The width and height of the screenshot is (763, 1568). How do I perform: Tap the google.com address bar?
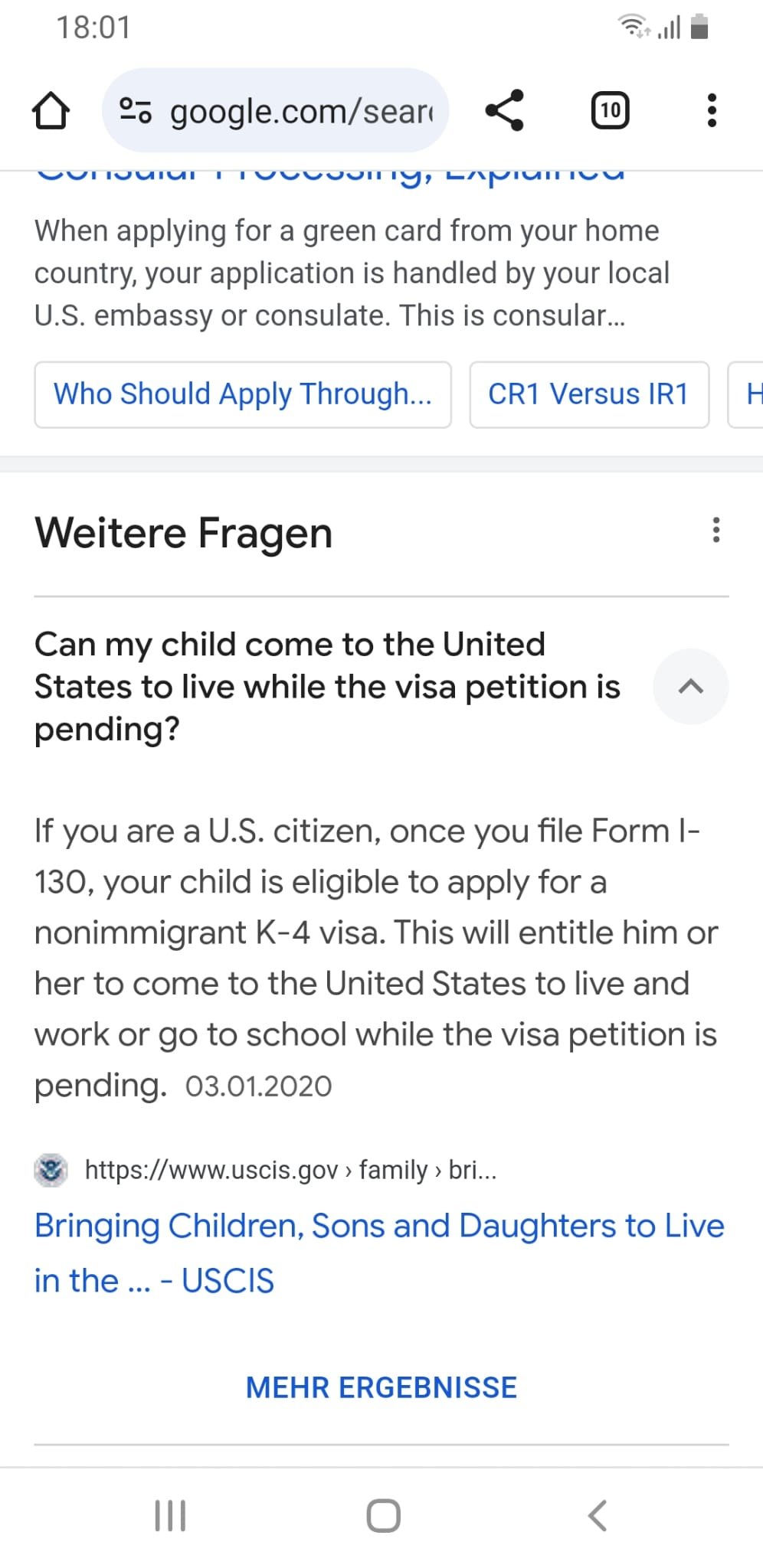(x=299, y=111)
